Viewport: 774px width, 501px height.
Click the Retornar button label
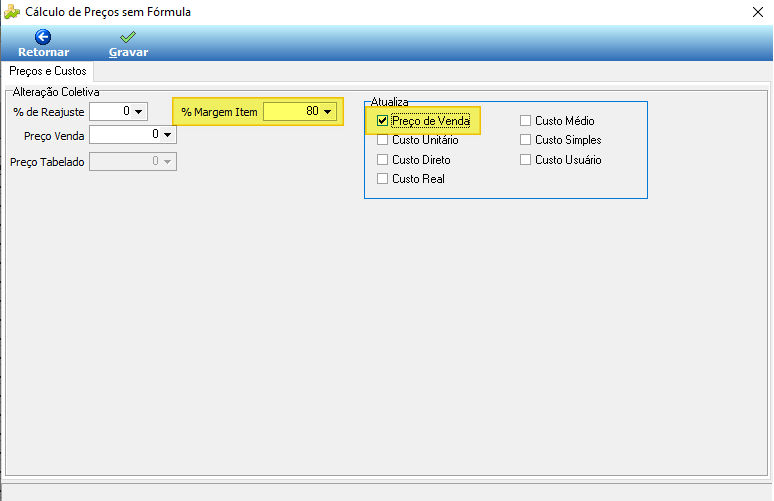(x=43, y=52)
